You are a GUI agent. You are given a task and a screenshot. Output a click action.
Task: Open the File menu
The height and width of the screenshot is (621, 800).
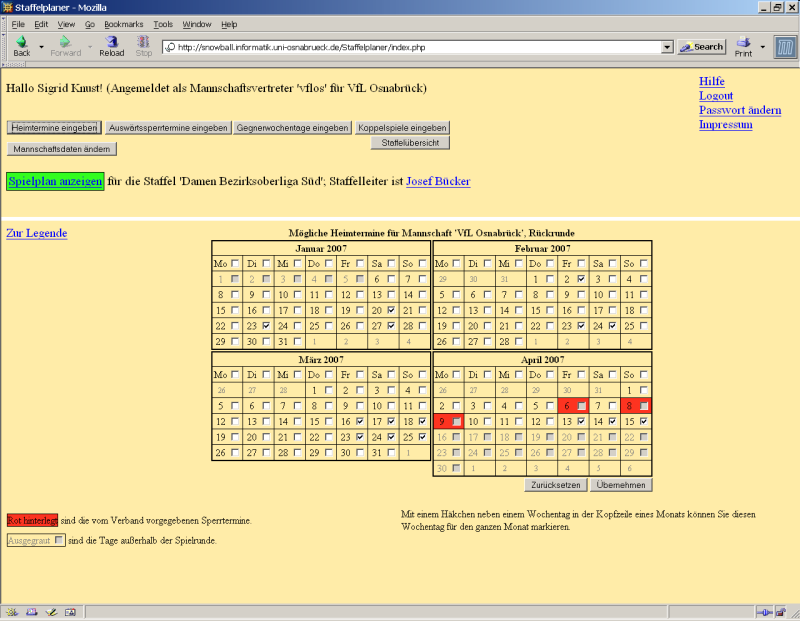click(x=18, y=24)
